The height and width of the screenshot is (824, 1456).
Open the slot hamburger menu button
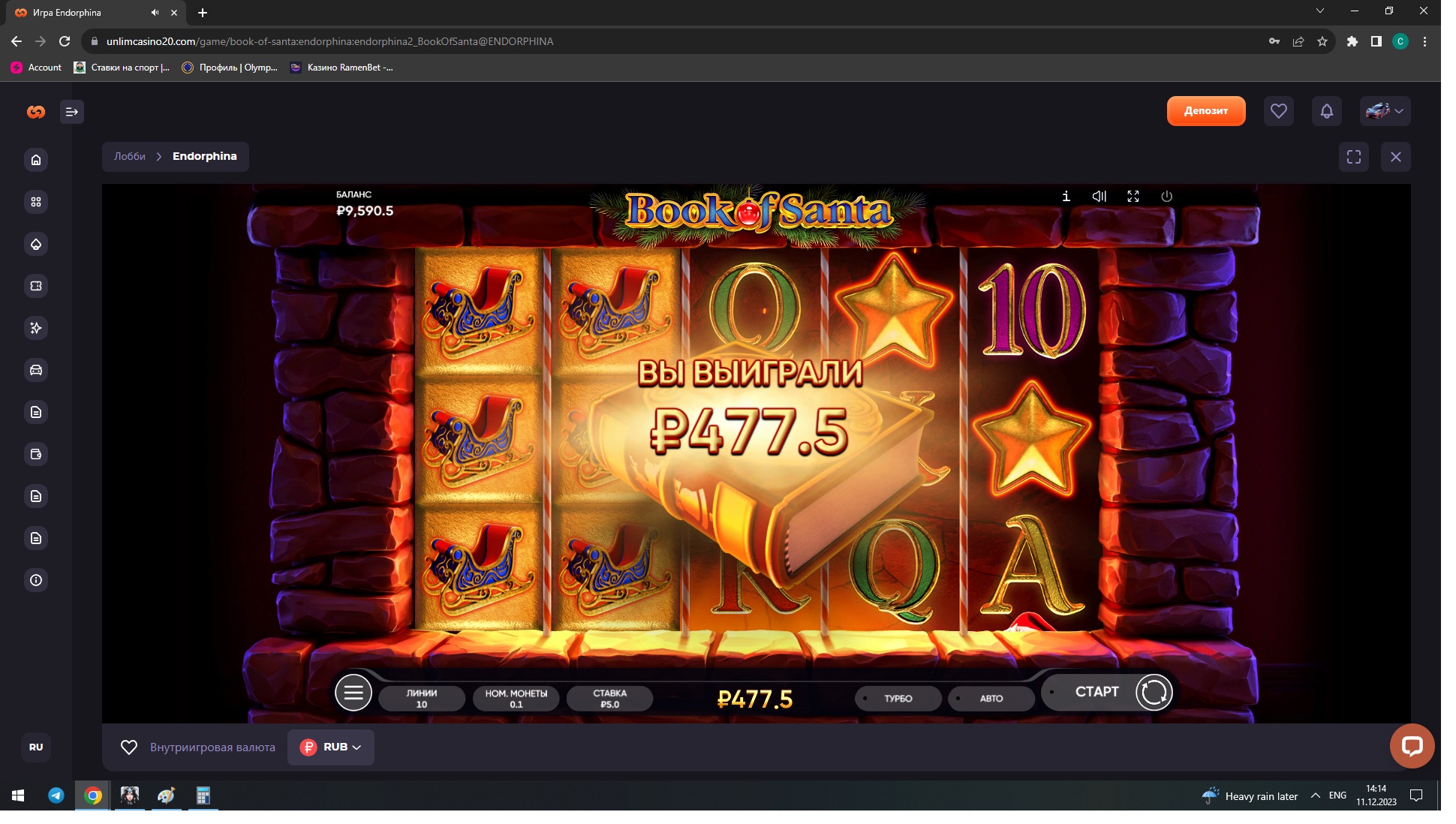[353, 693]
